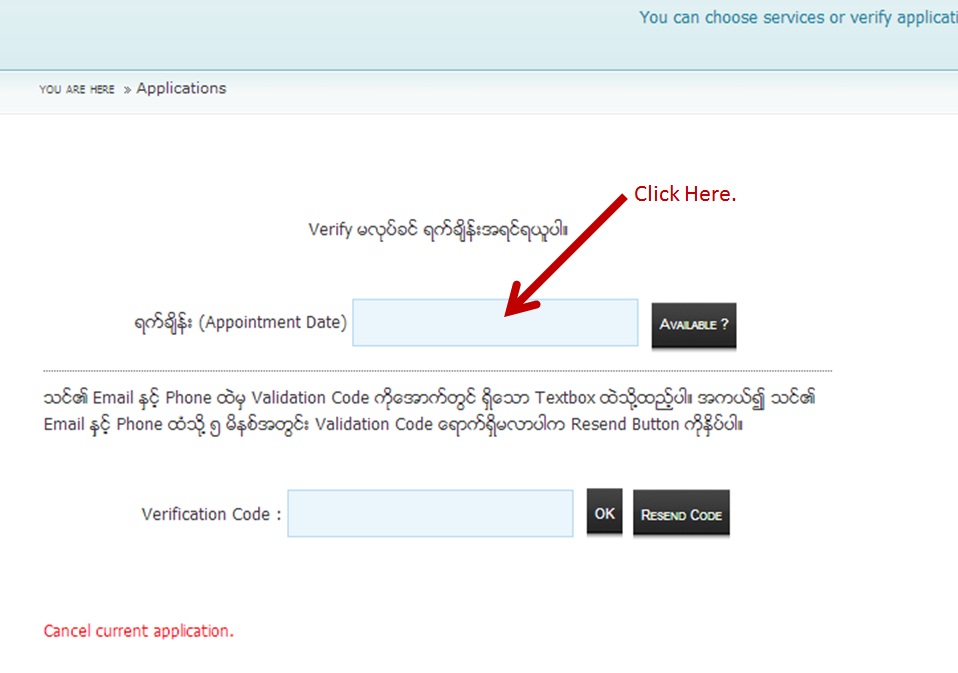Submit the verification code via OK
This screenshot has width=958, height=673.
[x=603, y=511]
